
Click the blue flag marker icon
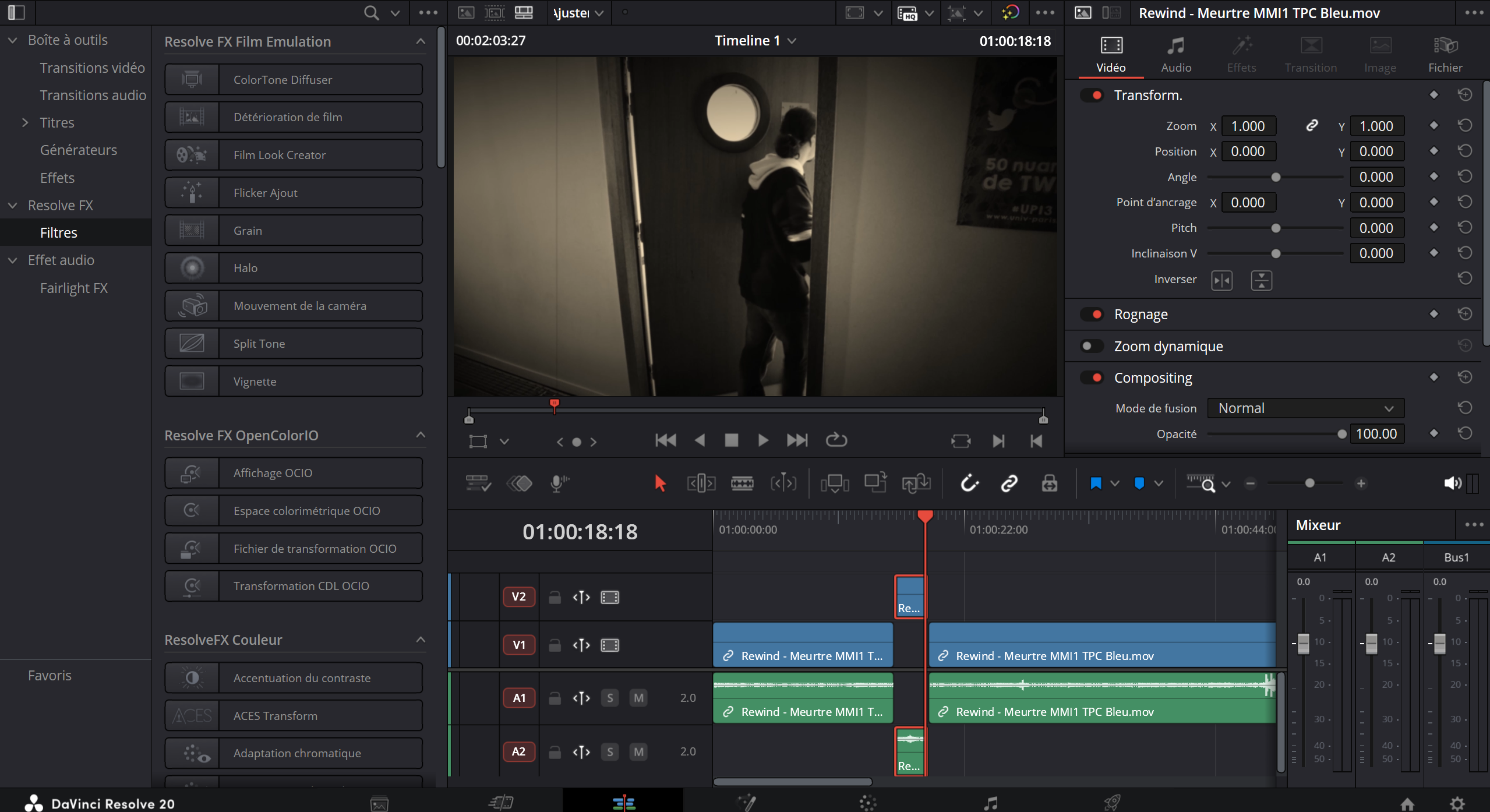[x=1096, y=483]
